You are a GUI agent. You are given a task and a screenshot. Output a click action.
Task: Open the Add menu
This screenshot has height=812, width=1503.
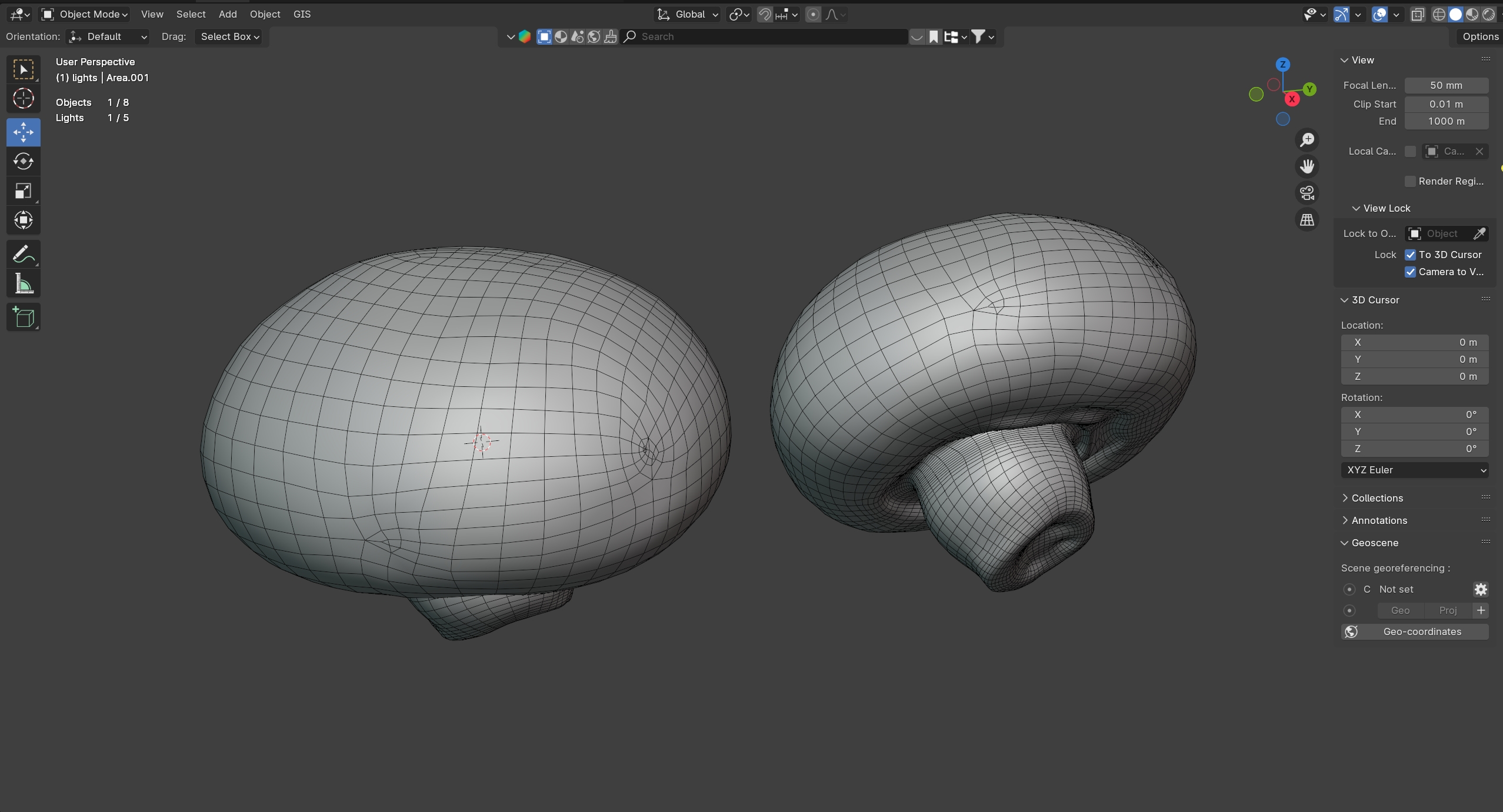[x=228, y=14]
